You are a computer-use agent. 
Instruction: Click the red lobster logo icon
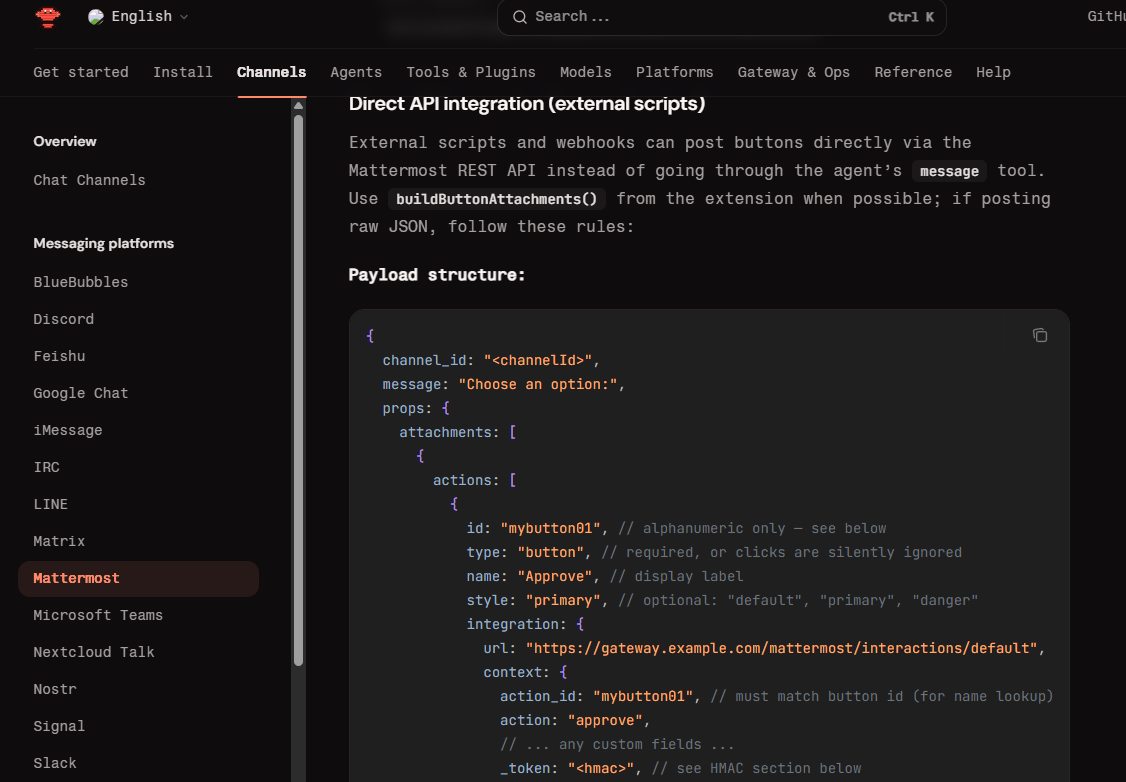pos(48,17)
